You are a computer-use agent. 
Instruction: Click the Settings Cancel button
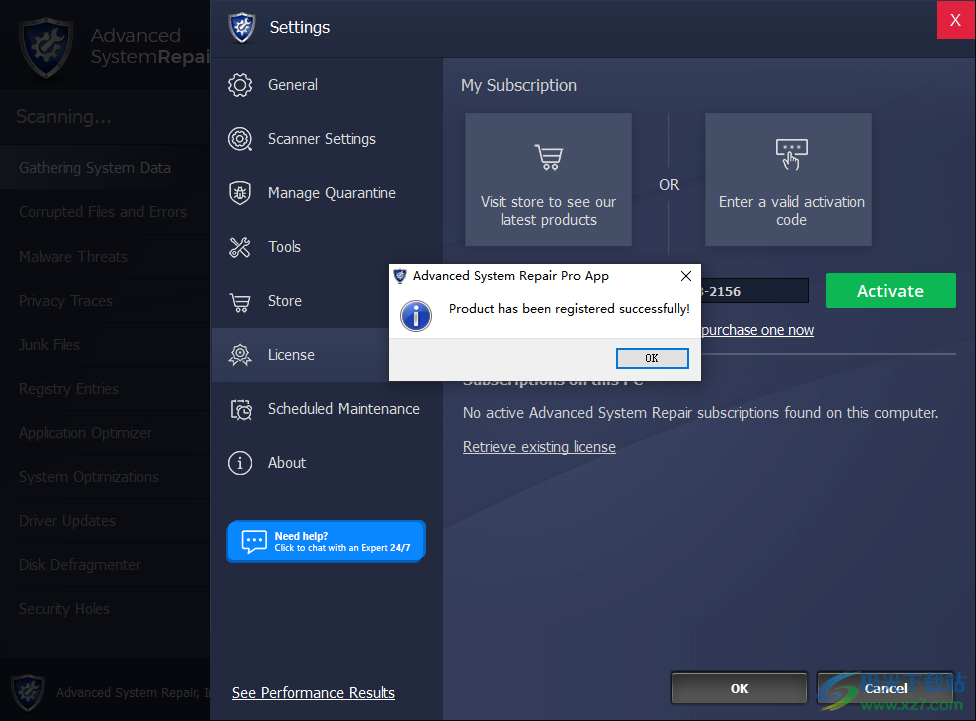tap(885, 689)
